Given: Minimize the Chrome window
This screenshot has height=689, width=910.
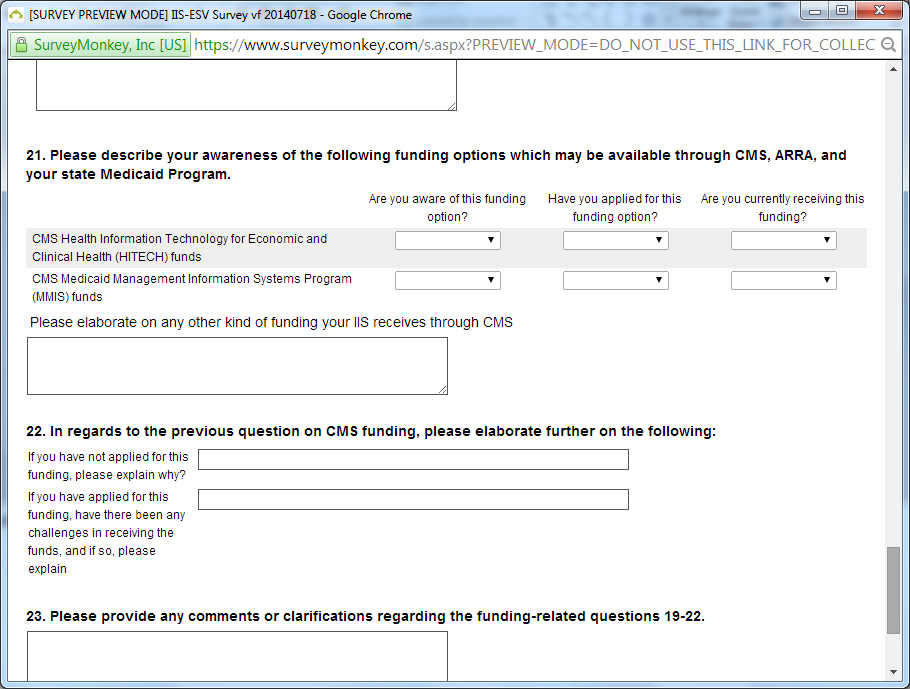Looking at the screenshot, I should (x=815, y=11).
